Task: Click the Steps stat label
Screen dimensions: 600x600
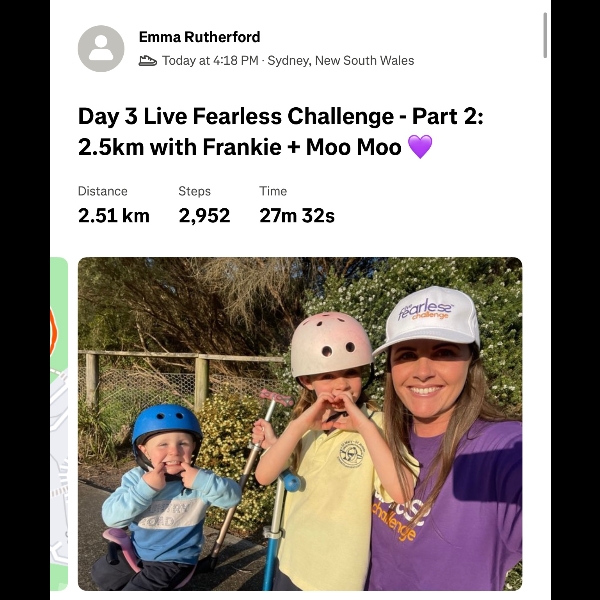Action: pyautogui.click(x=194, y=191)
